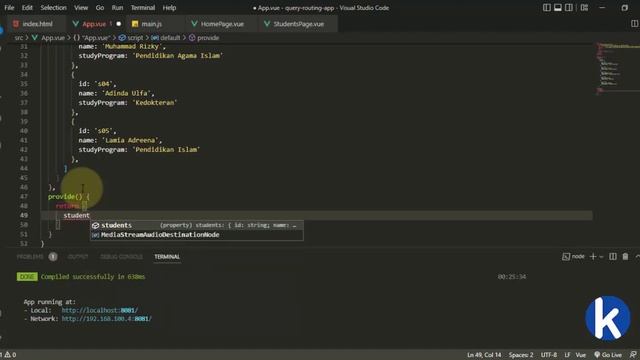Change indentation via Spaces: 2
This screenshot has height=360, width=640.
[x=521, y=355]
